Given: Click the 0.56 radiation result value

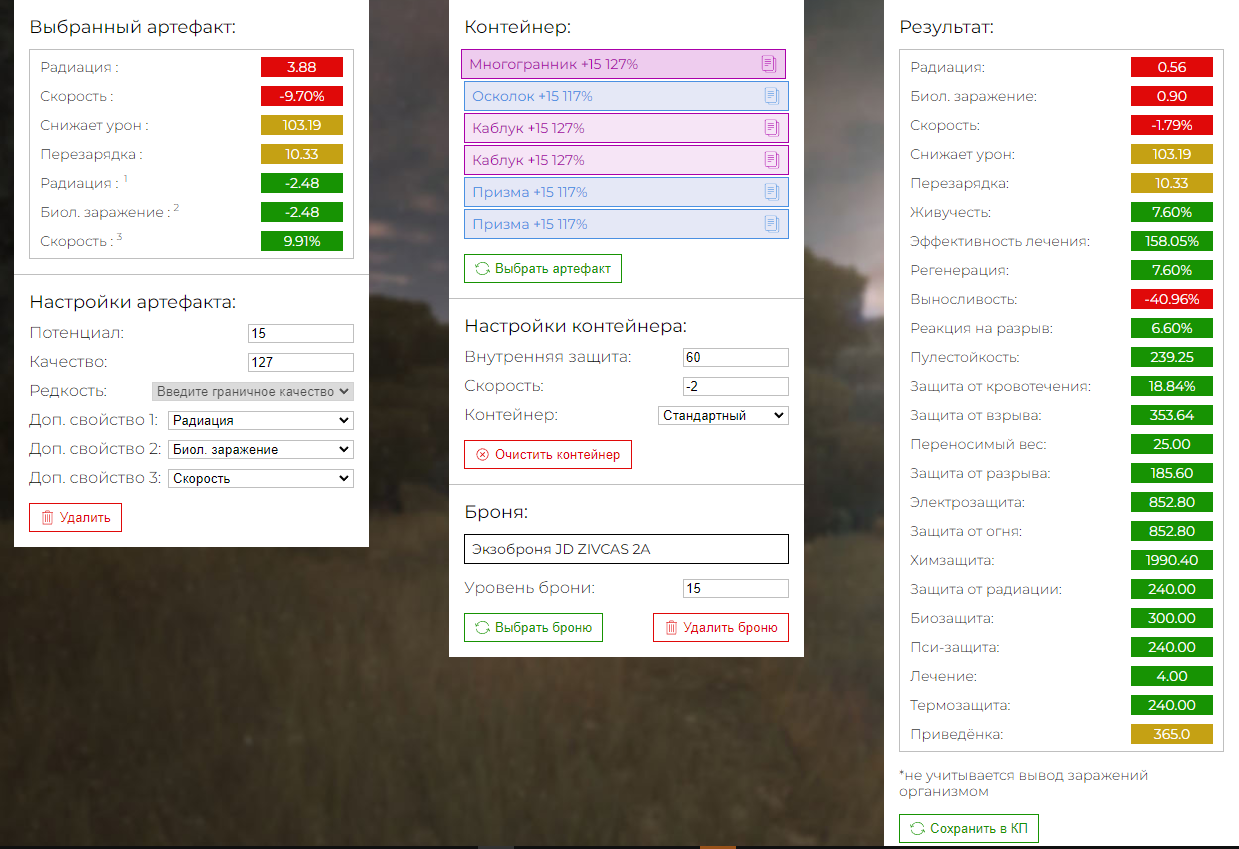Looking at the screenshot, I should click(x=1172, y=67).
